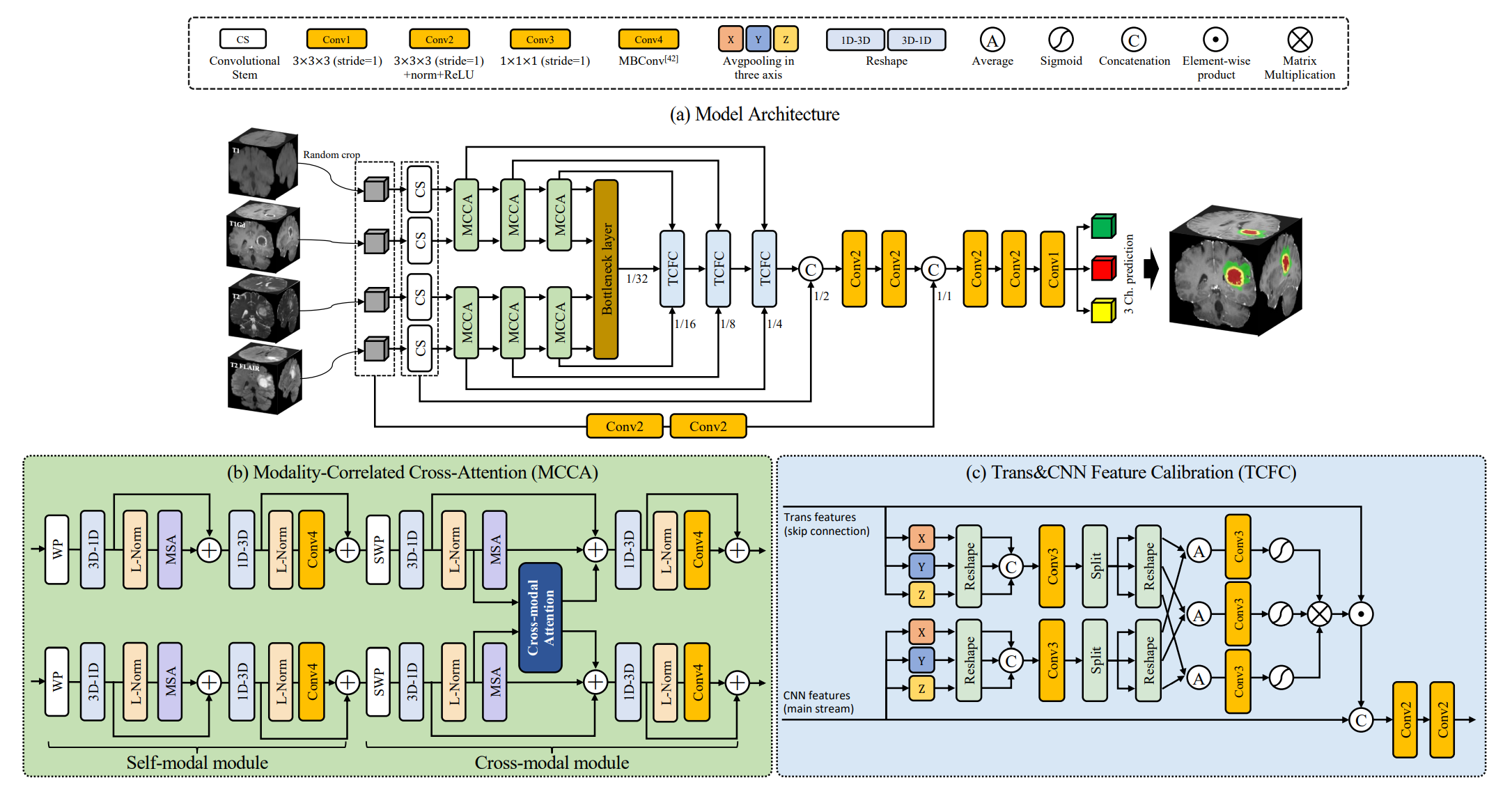The width and height of the screenshot is (1512, 787).
Task: Click the Average circle symbol in legend
Action: click(x=992, y=40)
